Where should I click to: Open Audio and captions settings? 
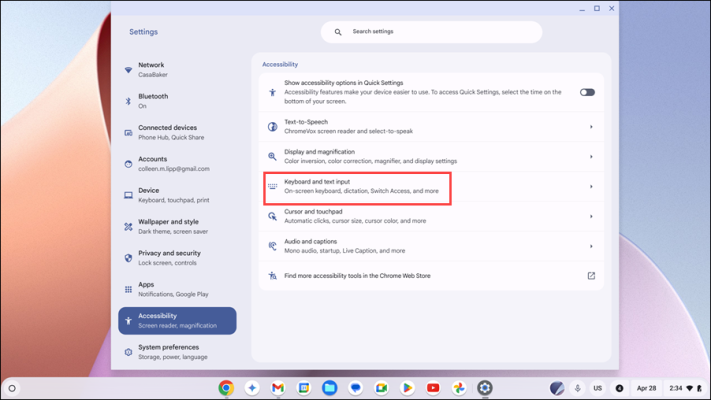[x=431, y=246]
